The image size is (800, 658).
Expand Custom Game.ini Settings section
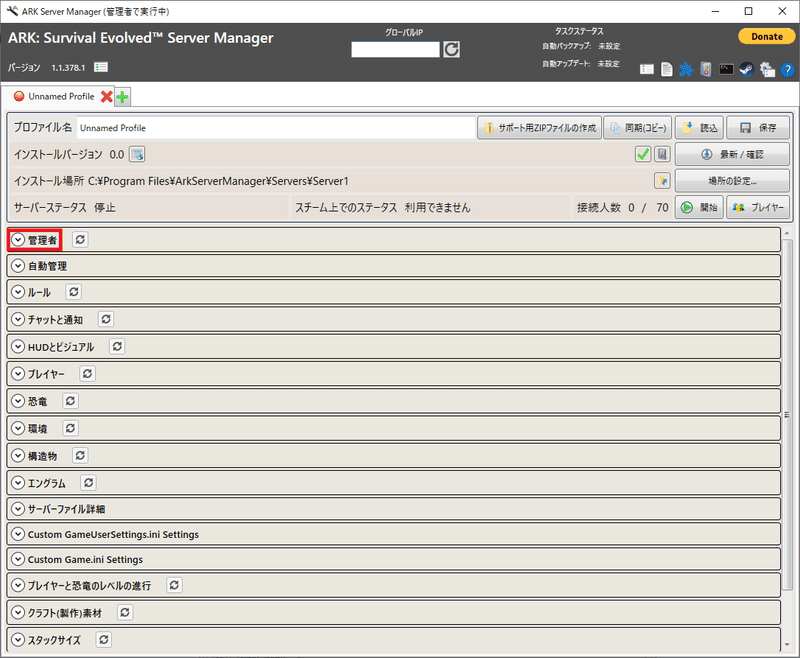click(18, 559)
